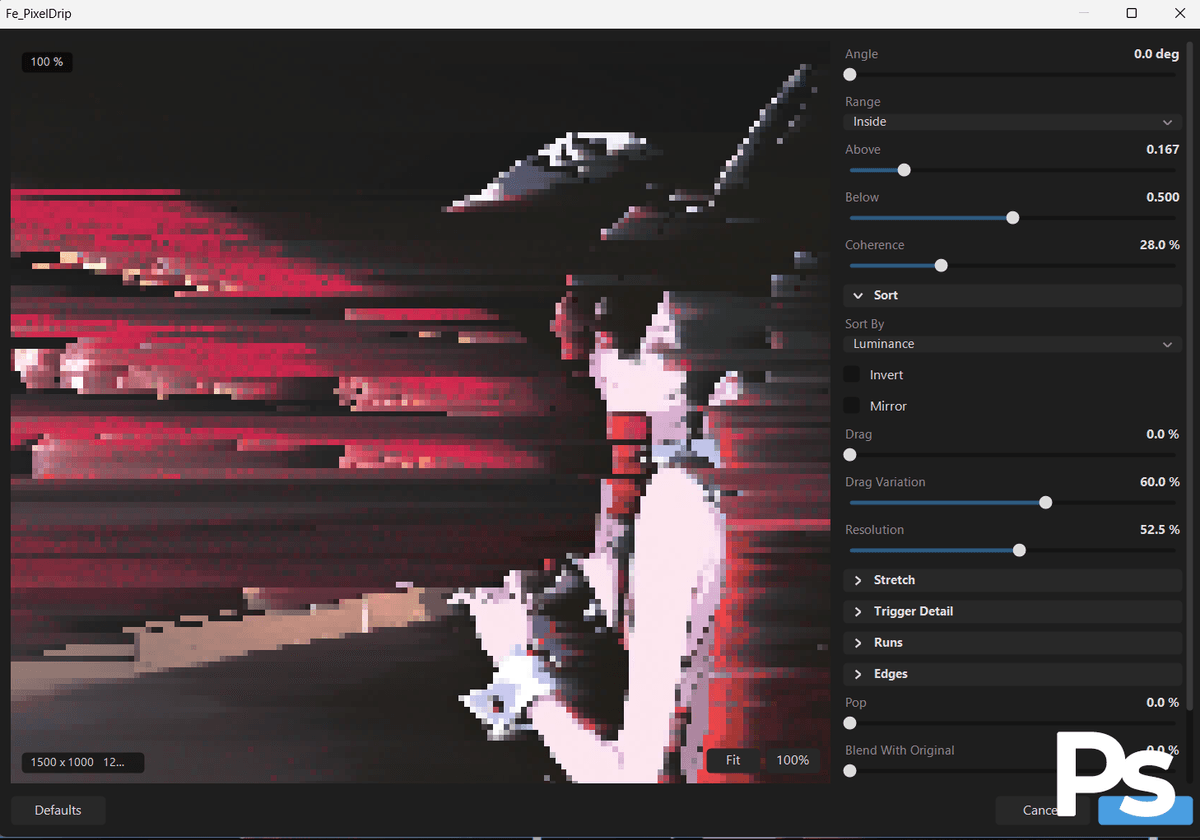1200x840 pixels.
Task: Set preview zoom to 100% button
Action: pyautogui.click(x=793, y=760)
